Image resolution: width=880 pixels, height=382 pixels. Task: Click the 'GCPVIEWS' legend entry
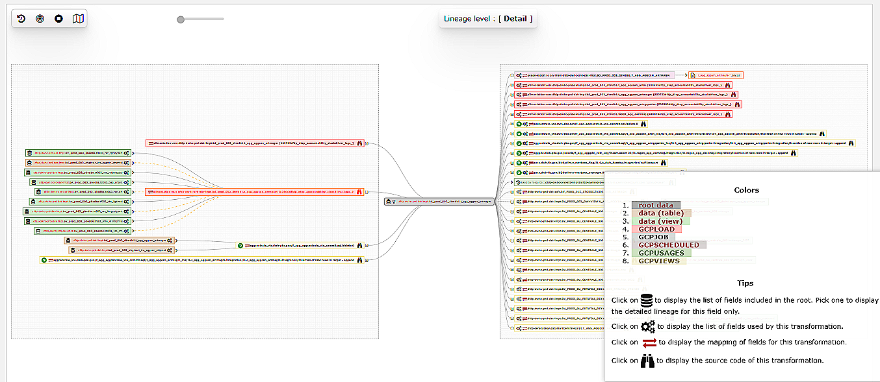coord(659,261)
